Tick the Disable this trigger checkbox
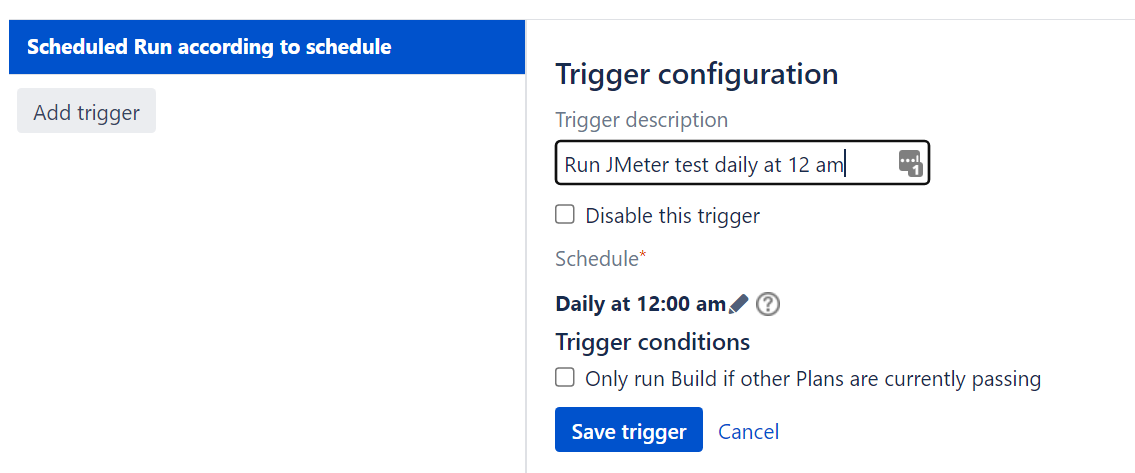1135x473 pixels. tap(565, 214)
